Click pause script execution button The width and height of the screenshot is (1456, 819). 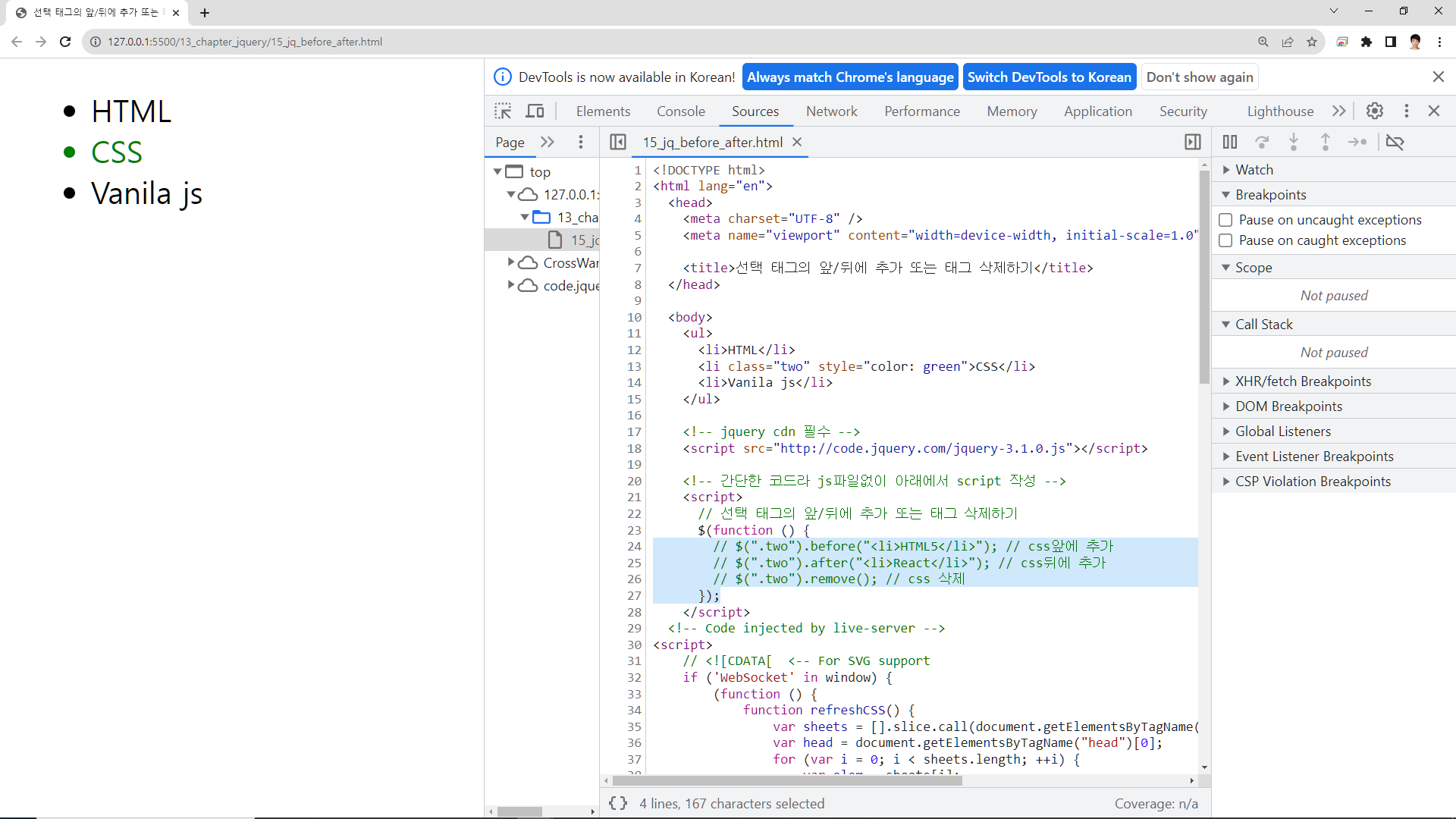(x=1229, y=142)
